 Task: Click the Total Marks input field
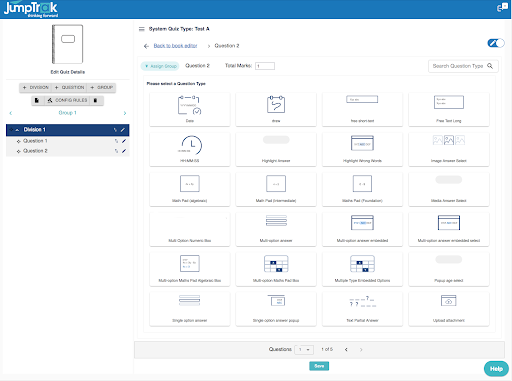click(x=265, y=66)
